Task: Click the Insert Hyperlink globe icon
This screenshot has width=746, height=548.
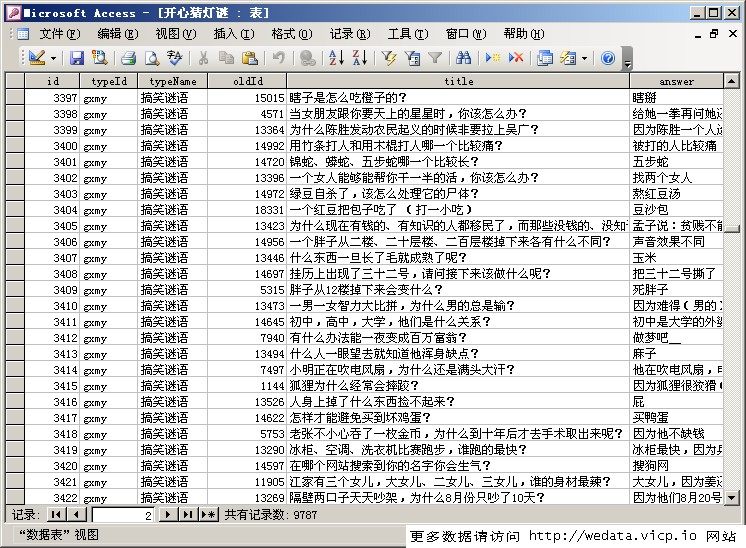Action: click(x=308, y=58)
